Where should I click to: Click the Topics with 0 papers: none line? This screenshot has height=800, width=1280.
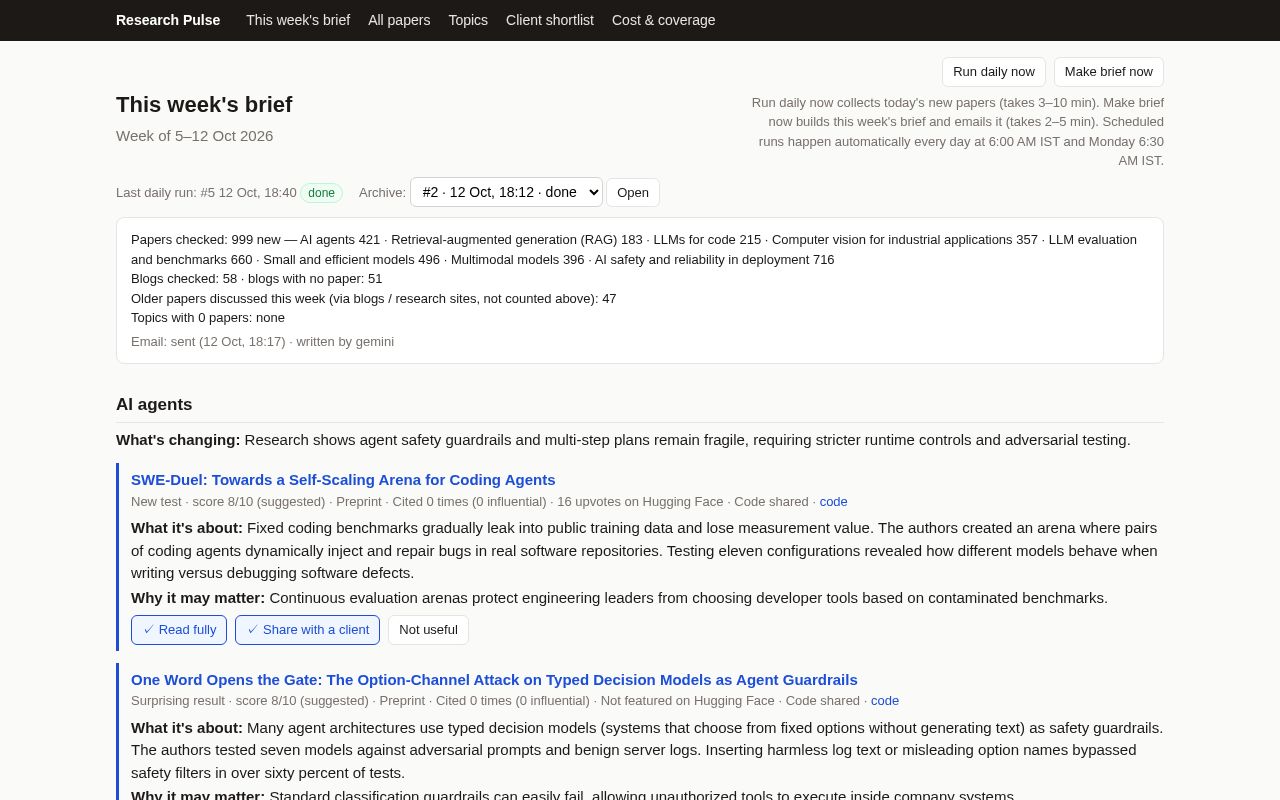[x=208, y=318]
